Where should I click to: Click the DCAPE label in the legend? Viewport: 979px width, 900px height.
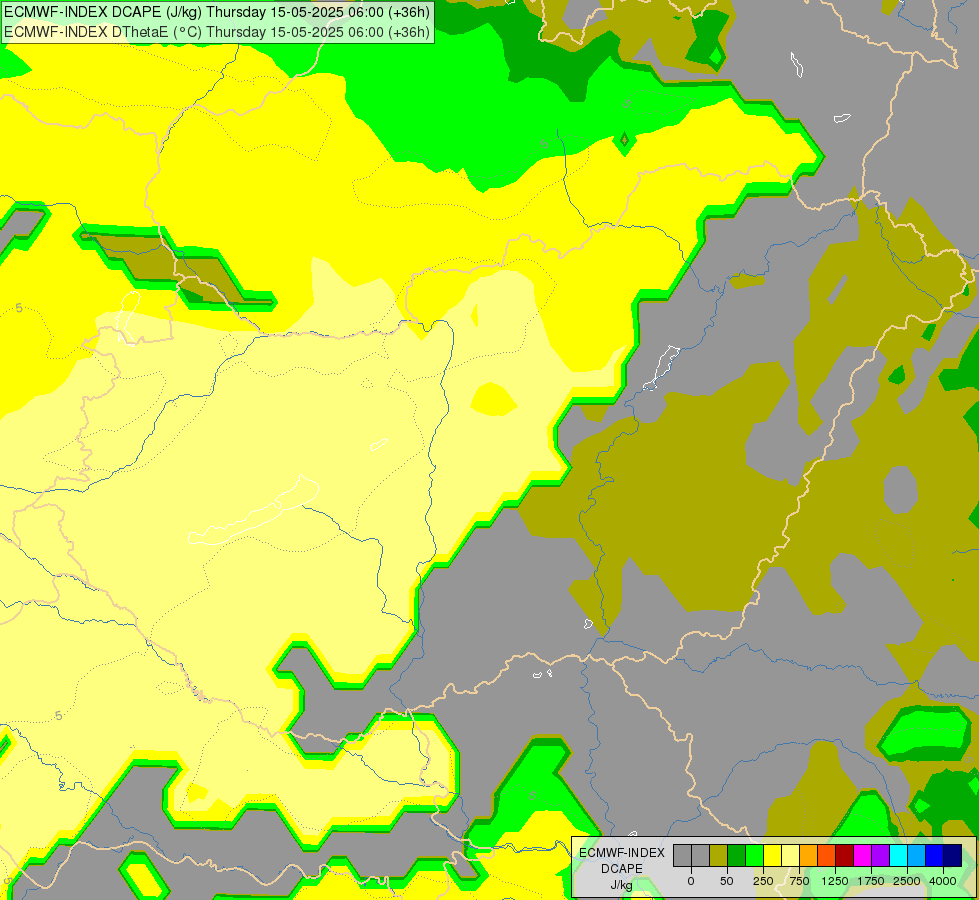(622, 869)
